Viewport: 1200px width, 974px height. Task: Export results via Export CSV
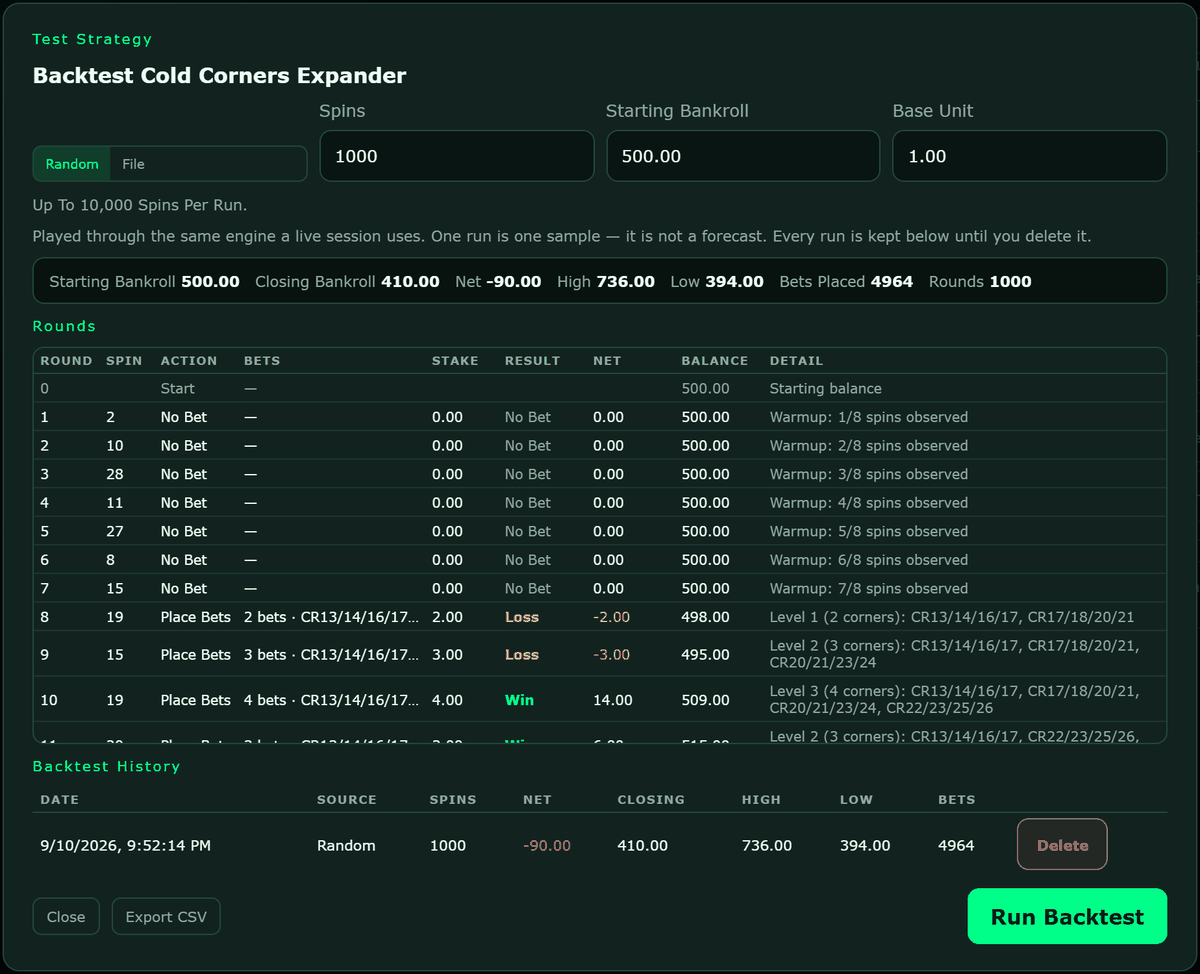point(166,916)
